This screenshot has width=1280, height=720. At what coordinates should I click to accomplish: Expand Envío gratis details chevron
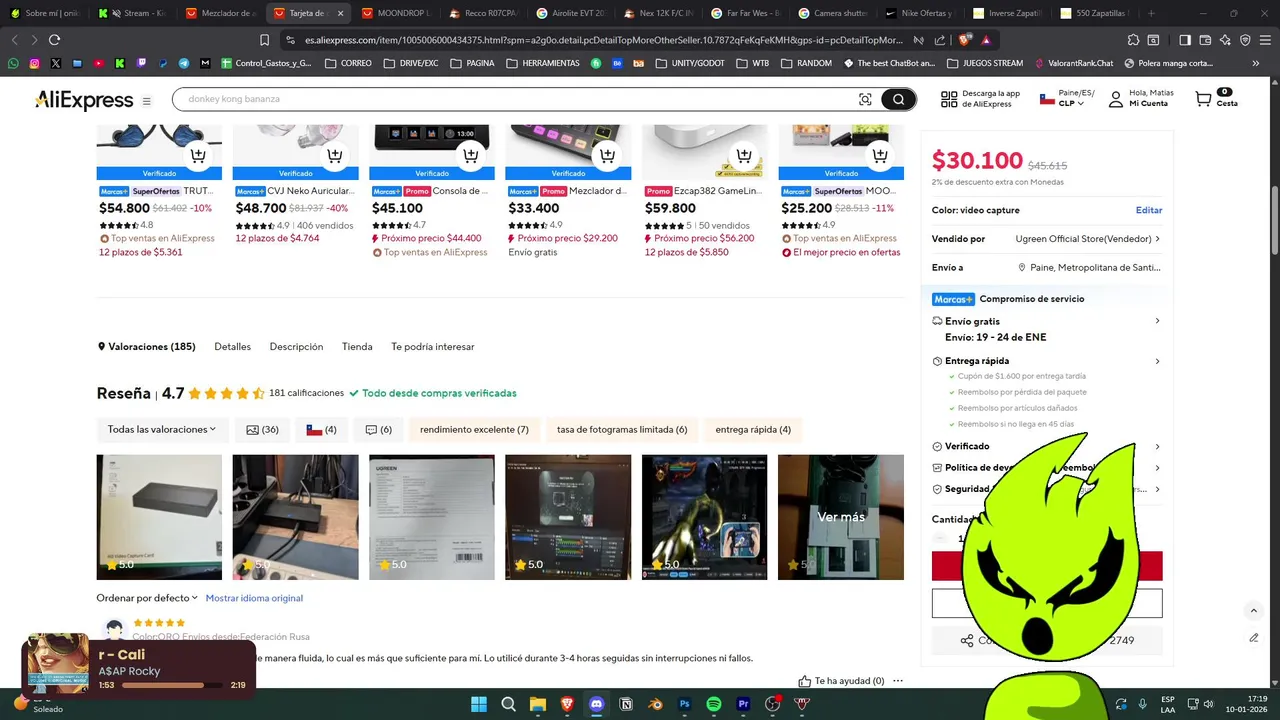(x=1157, y=321)
